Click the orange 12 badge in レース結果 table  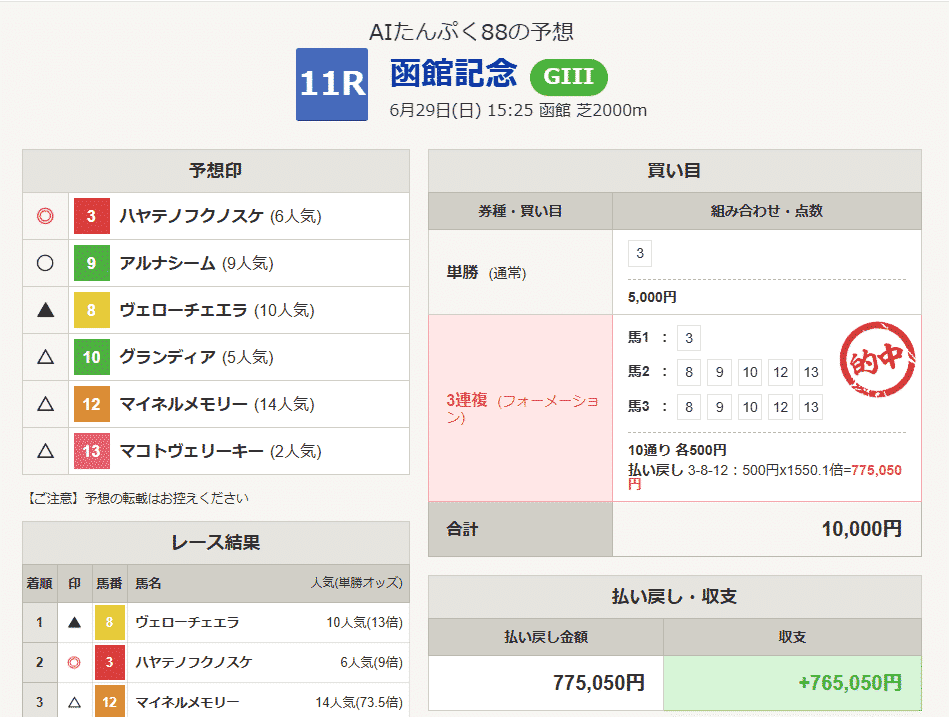(109, 702)
